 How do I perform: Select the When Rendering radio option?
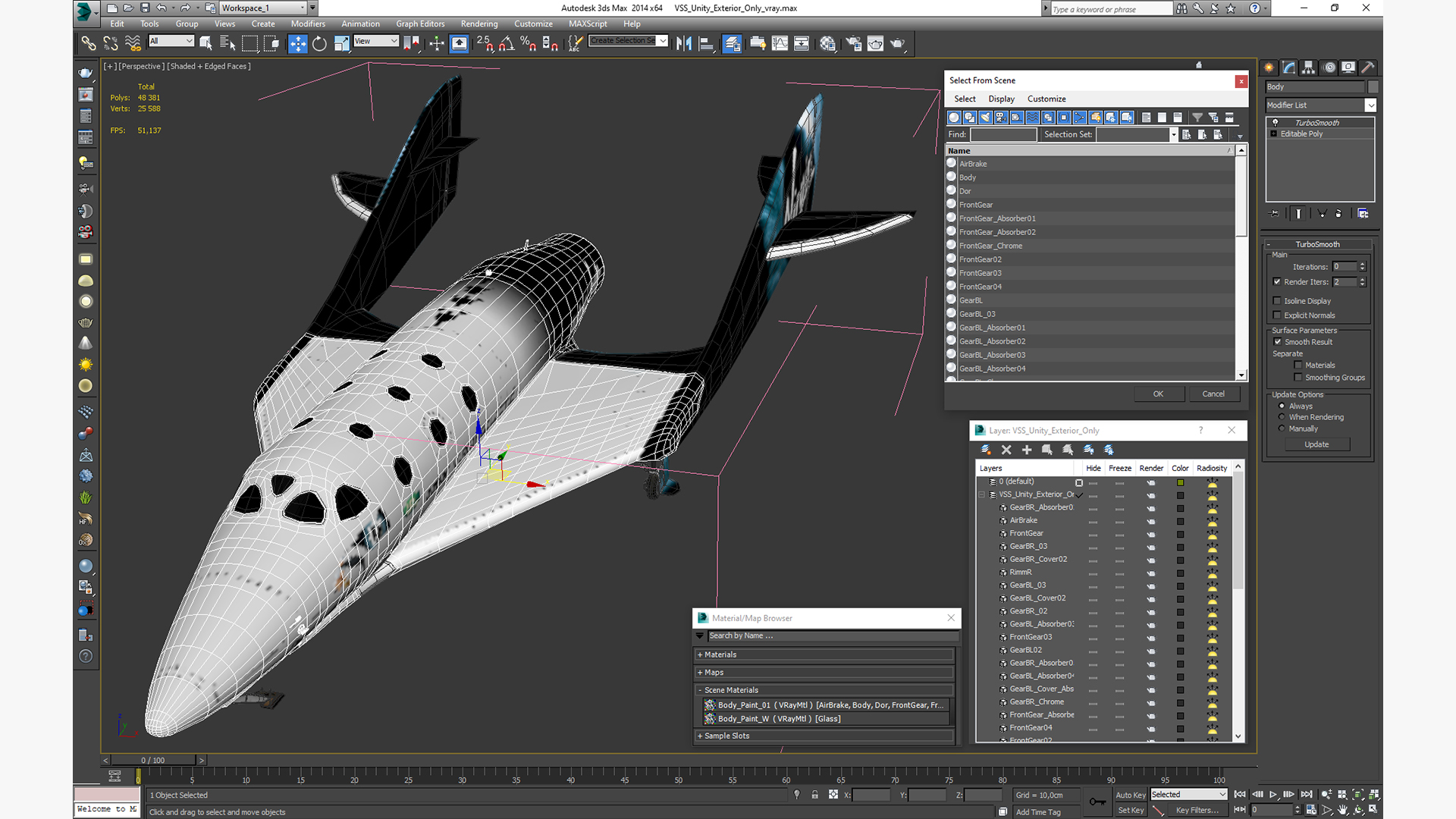point(1282,417)
